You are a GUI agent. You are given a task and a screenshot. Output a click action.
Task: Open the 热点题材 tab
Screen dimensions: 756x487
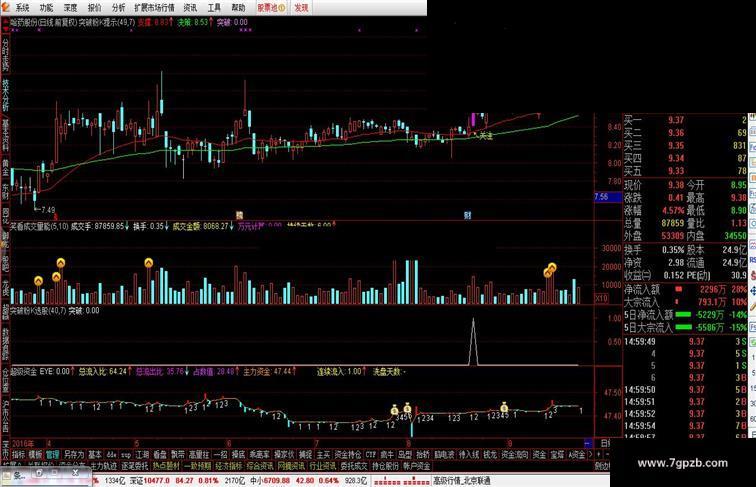click(x=166, y=466)
